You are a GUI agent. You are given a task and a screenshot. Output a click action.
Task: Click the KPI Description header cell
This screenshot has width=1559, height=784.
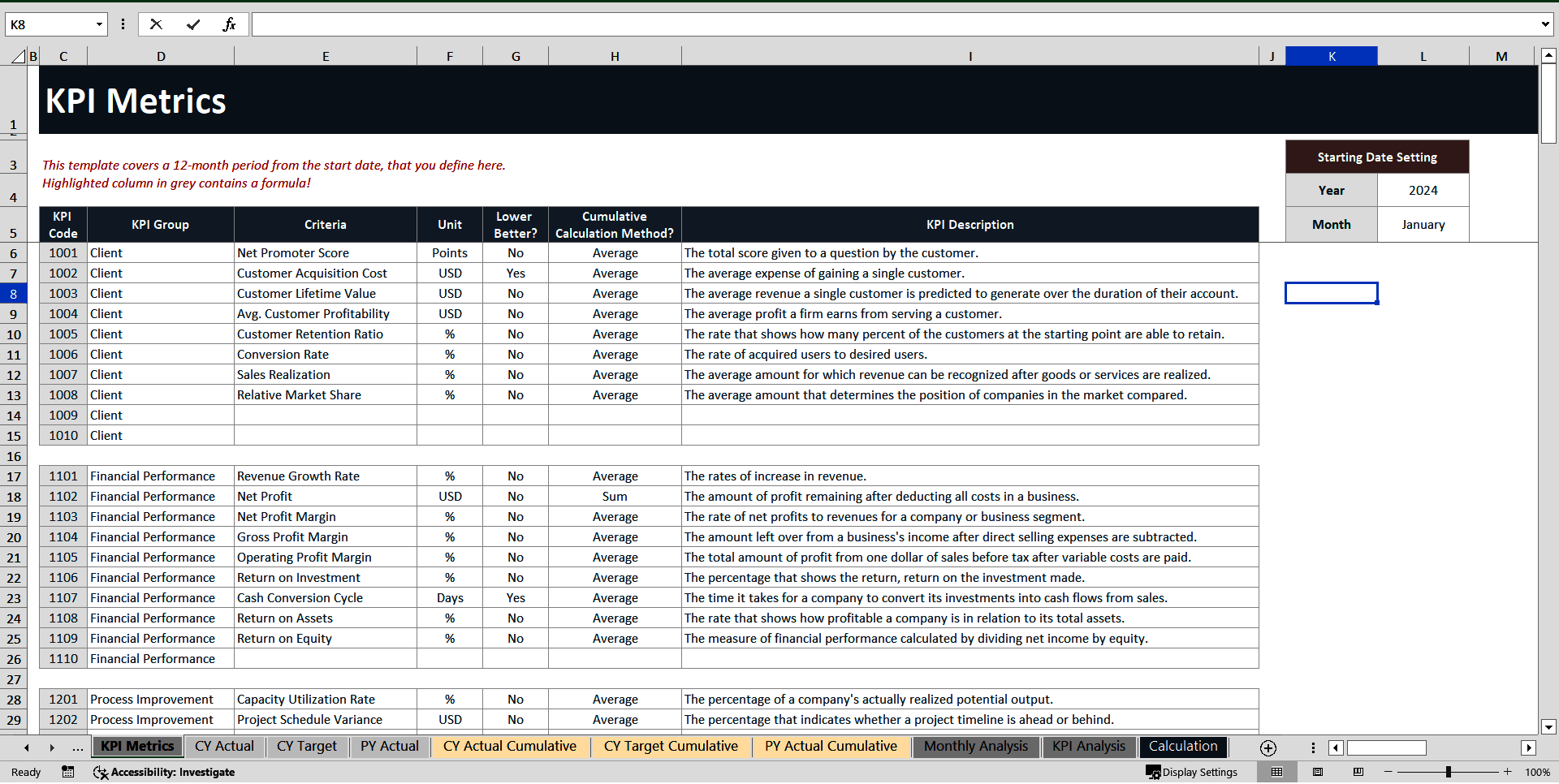coord(970,225)
